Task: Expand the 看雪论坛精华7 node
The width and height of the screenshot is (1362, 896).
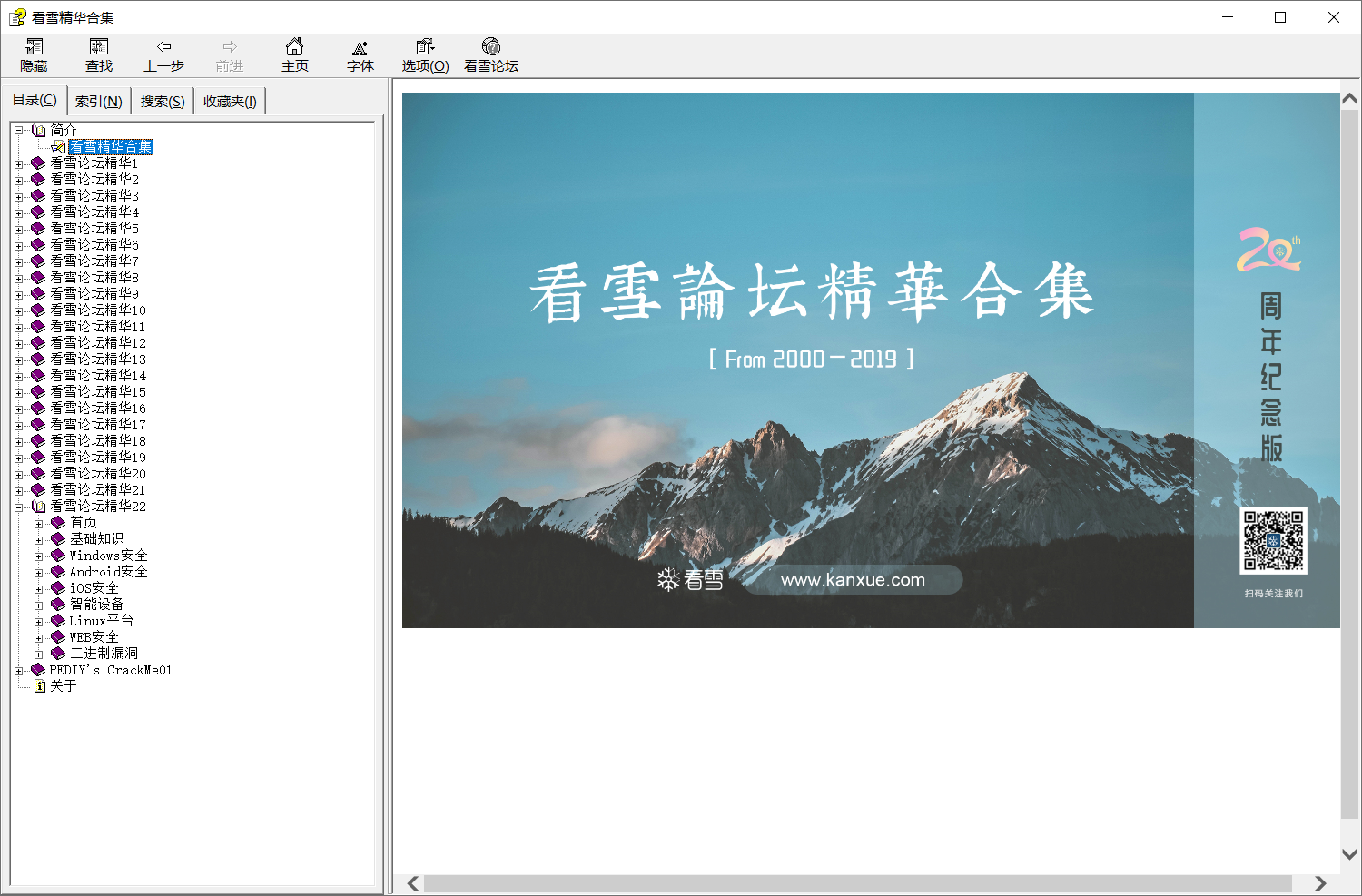Action: (18, 262)
